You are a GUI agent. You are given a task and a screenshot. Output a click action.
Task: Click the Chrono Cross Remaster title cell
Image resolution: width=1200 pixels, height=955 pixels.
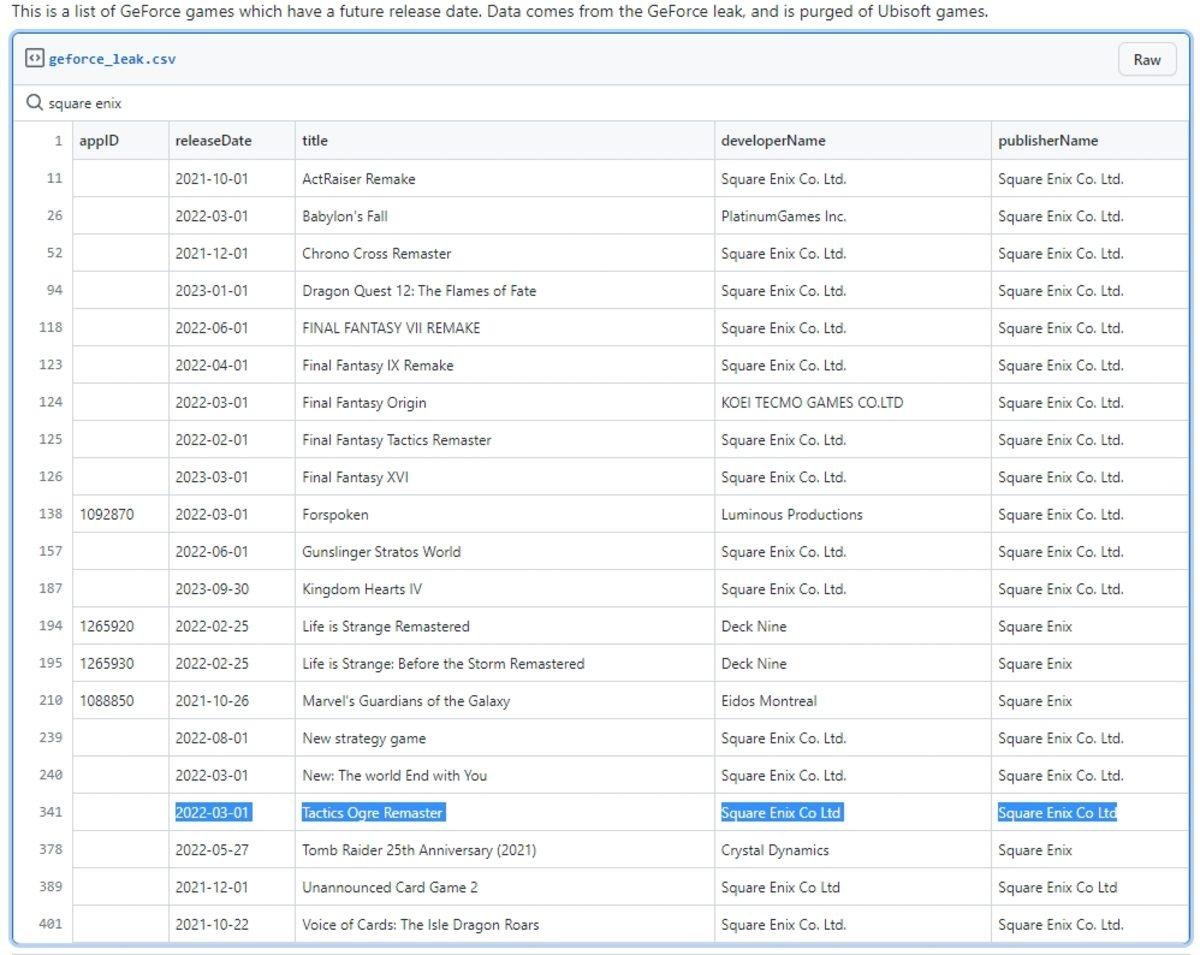pos(376,254)
